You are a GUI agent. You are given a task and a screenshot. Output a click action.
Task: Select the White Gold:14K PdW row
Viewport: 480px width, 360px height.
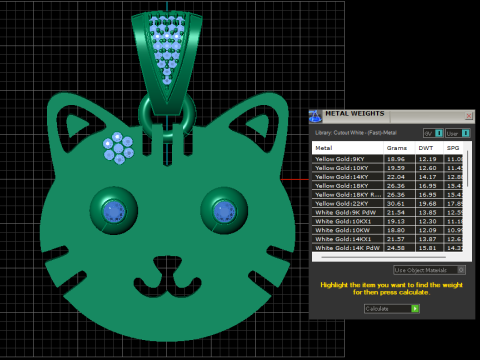(x=388, y=248)
